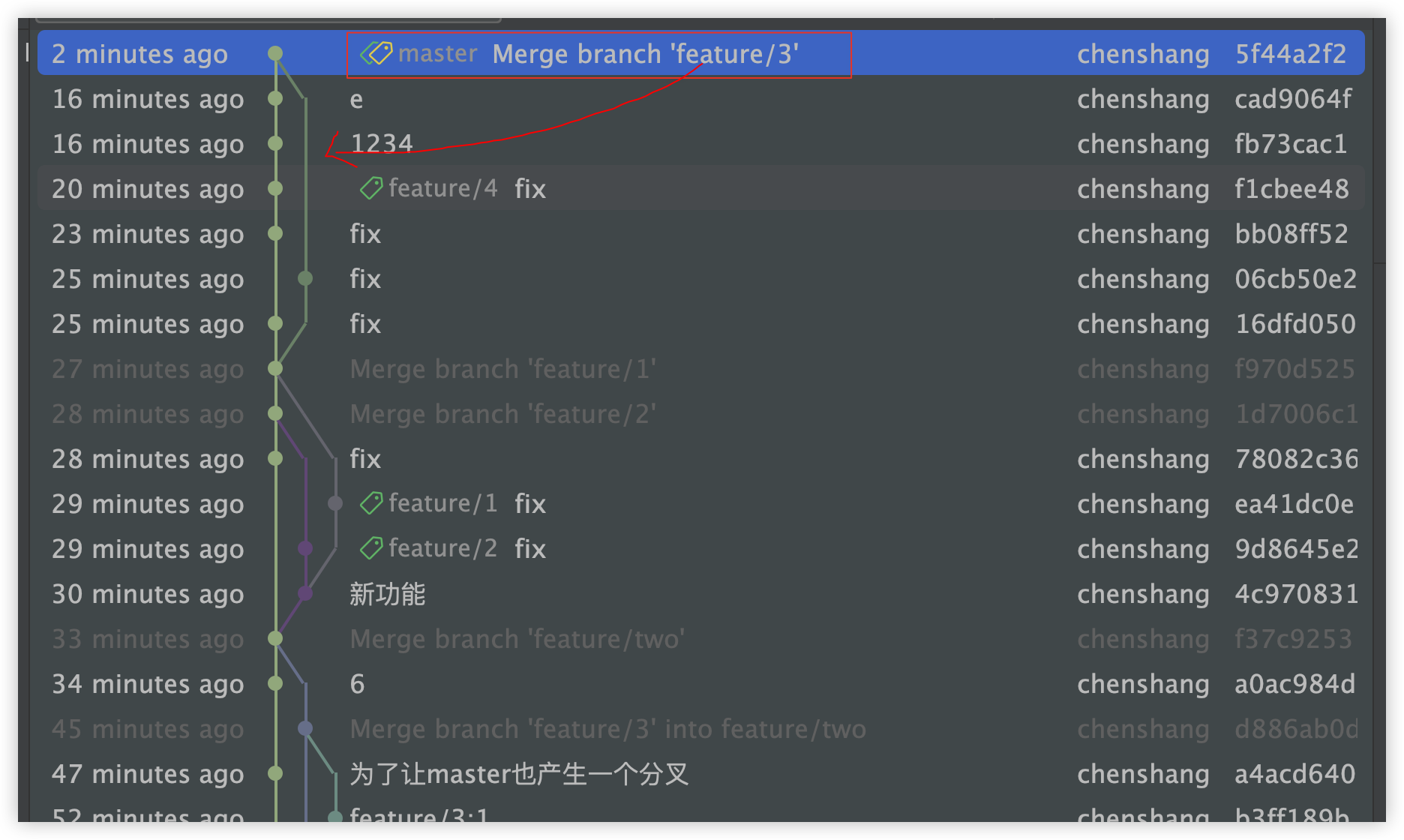Select the Merge branch 'feature/two' commit
Screen dimensions: 1404x840
click(x=517, y=639)
